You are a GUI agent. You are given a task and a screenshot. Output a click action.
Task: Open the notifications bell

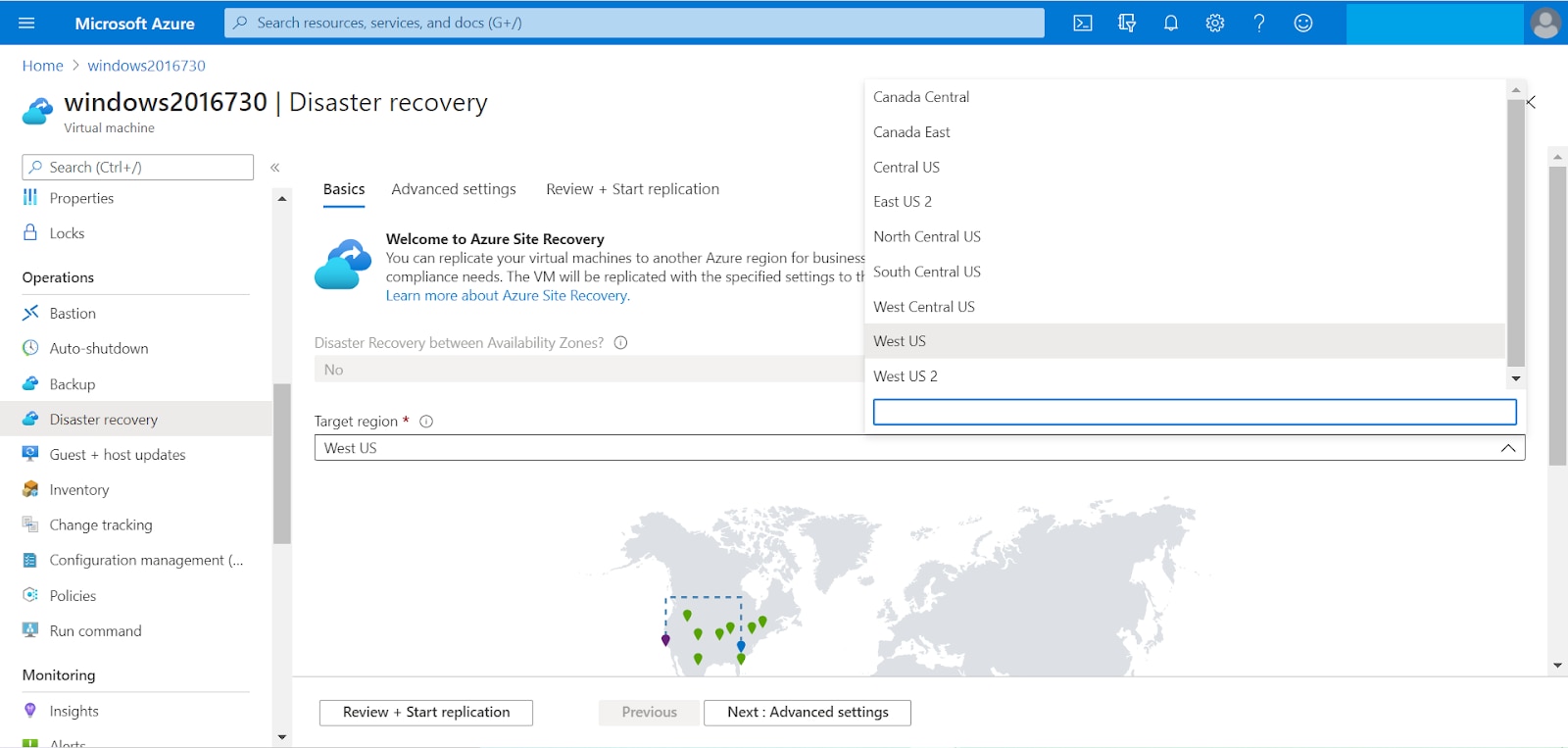pos(1170,24)
